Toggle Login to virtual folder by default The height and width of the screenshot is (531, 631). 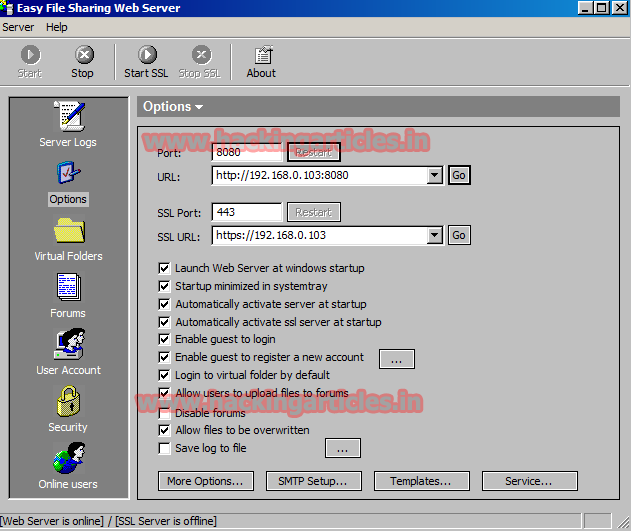164,375
